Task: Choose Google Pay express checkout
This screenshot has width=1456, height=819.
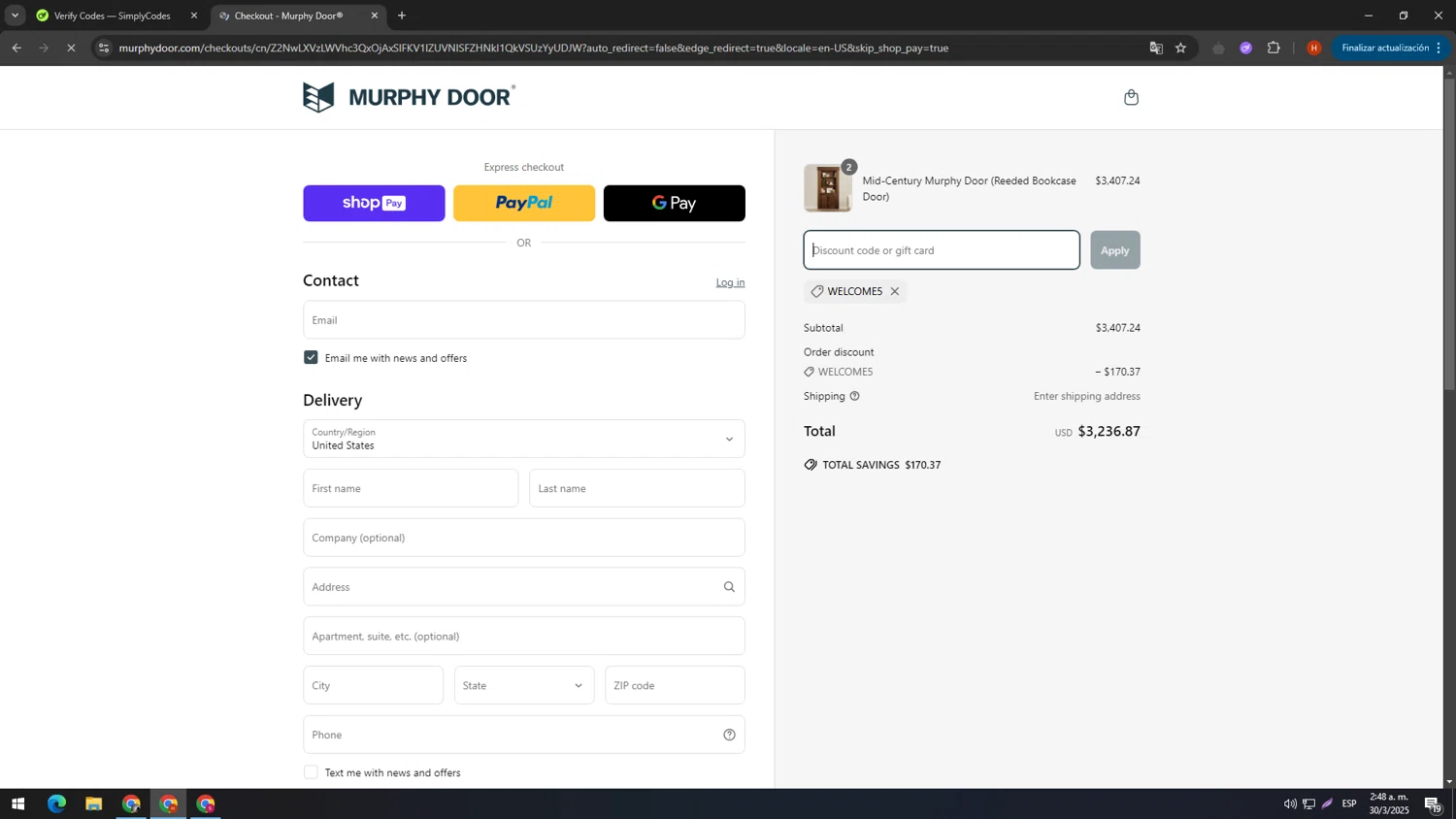Action: click(675, 203)
